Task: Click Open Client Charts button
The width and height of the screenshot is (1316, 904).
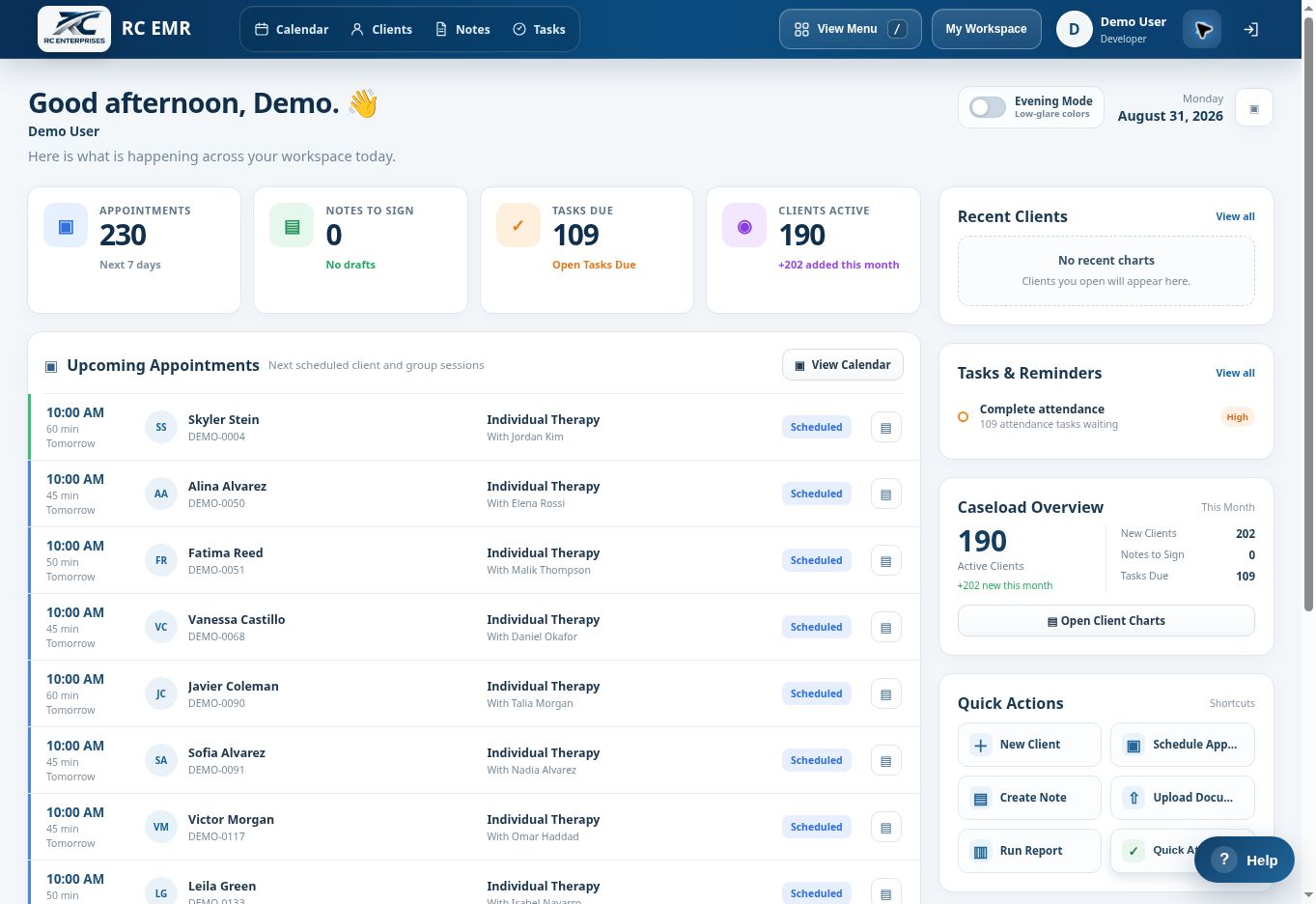Action: click(1106, 621)
